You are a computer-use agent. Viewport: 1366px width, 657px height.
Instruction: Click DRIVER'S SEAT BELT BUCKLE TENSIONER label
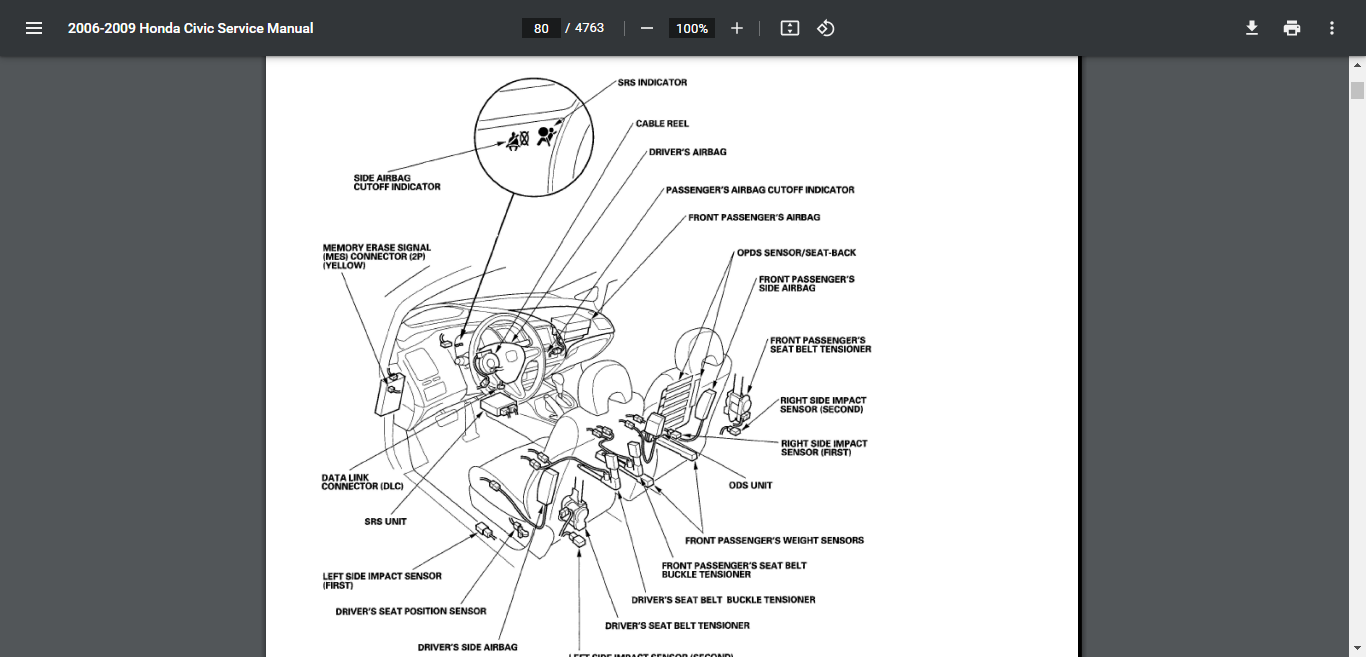(x=723, y=600)
